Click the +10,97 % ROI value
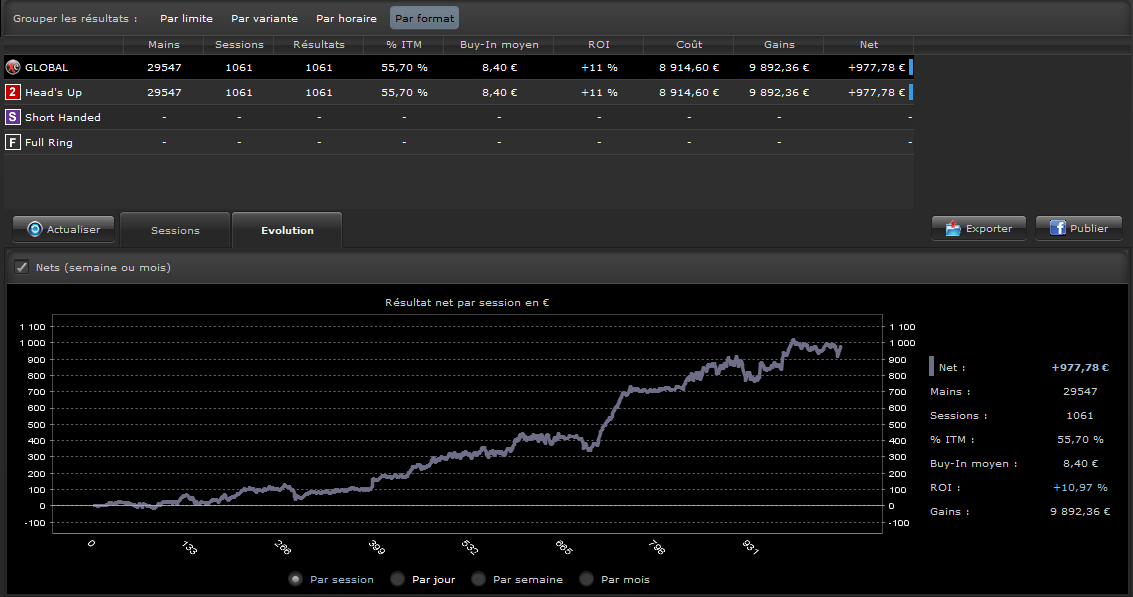This screenshot has height=597, width=1133. pyautogui.click(x=1080, y=487)
